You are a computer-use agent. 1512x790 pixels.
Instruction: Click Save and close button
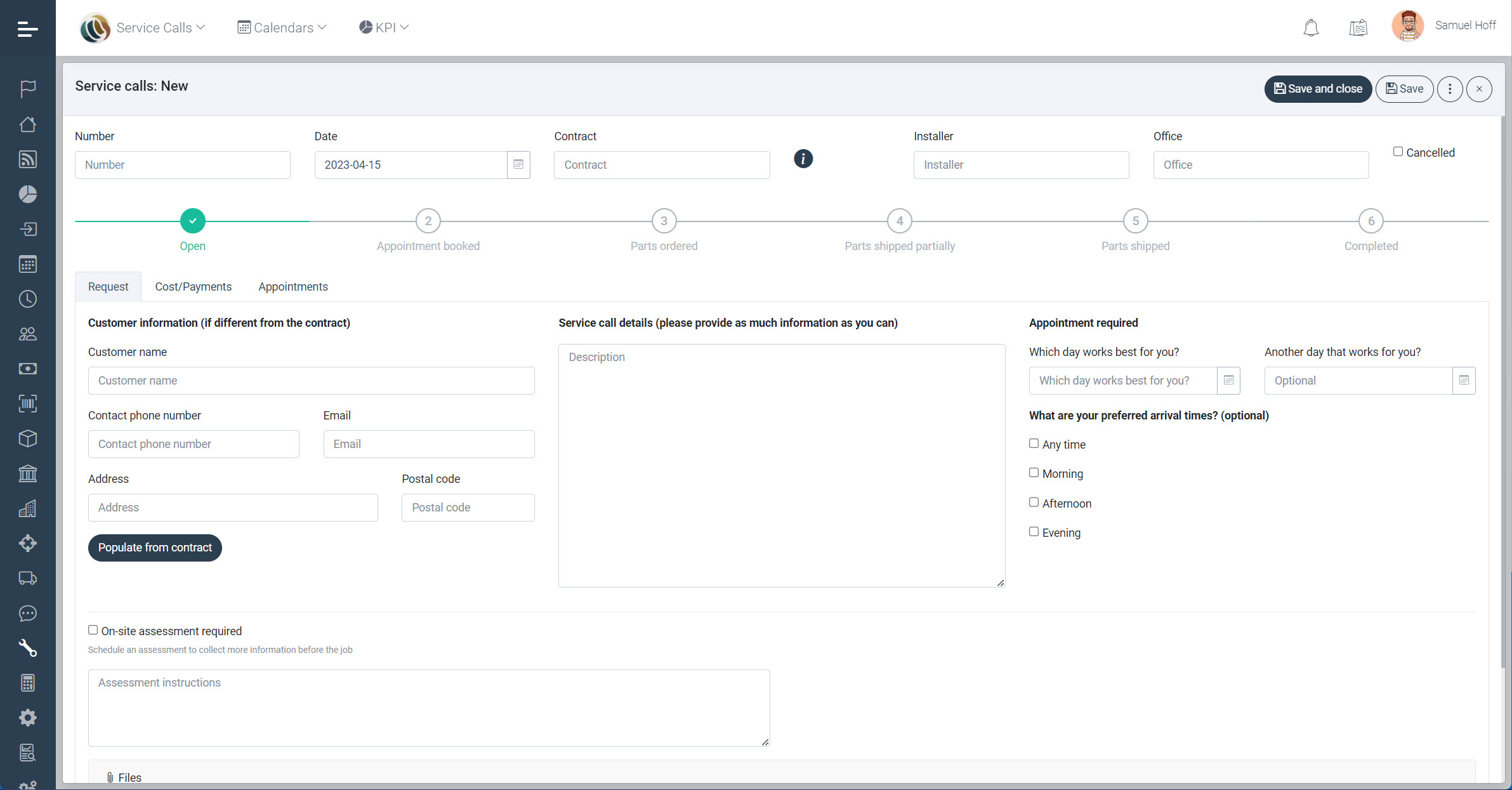[x=1318, y=89]
